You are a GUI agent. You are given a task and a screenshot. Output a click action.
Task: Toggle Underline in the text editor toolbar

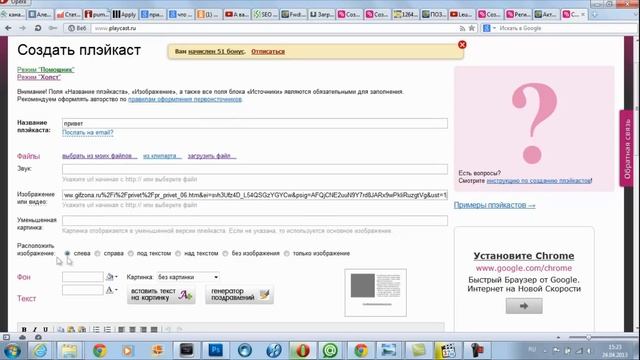click(x=45, y=329)
